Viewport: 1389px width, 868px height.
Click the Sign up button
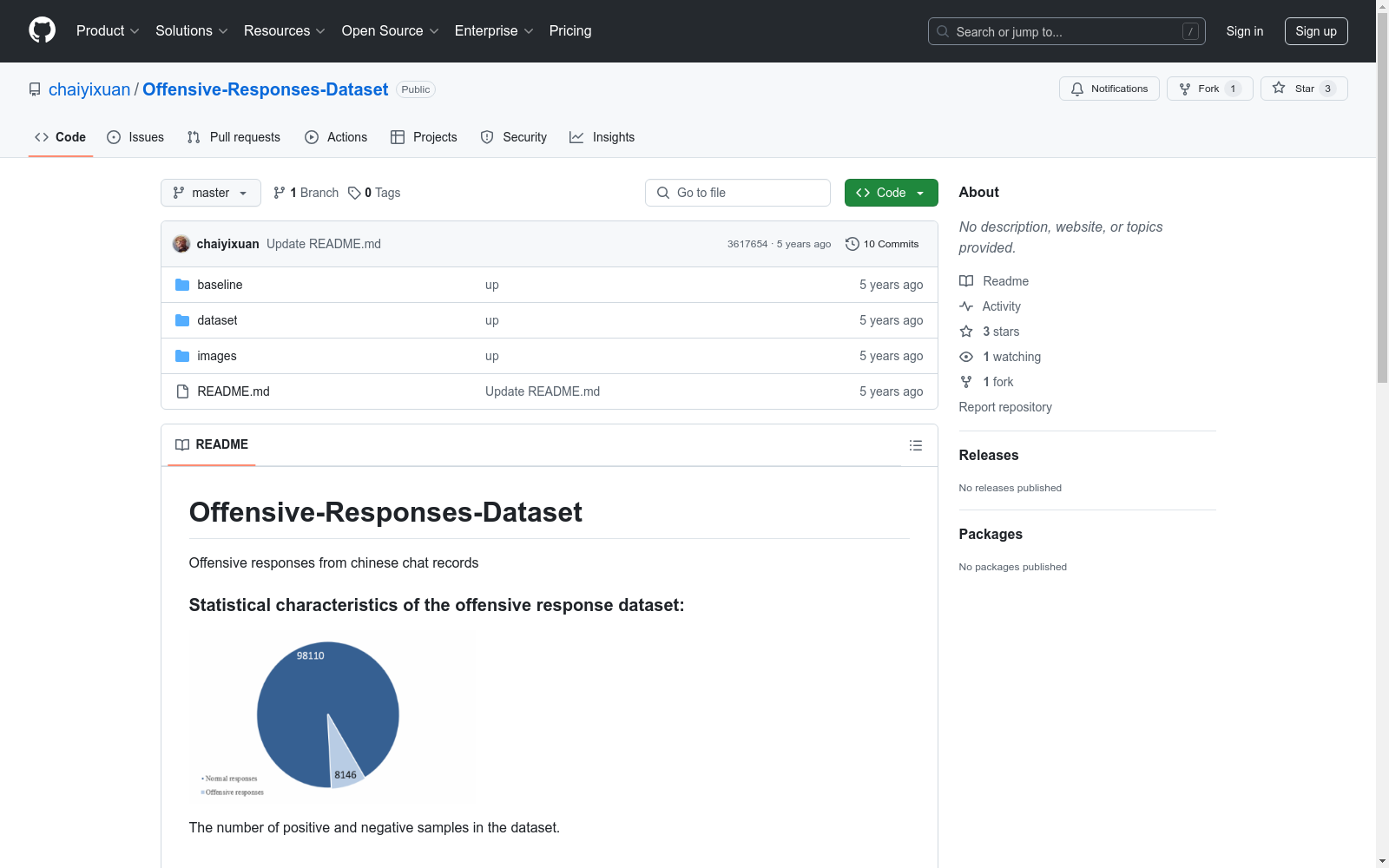[x=1316, y=31]
